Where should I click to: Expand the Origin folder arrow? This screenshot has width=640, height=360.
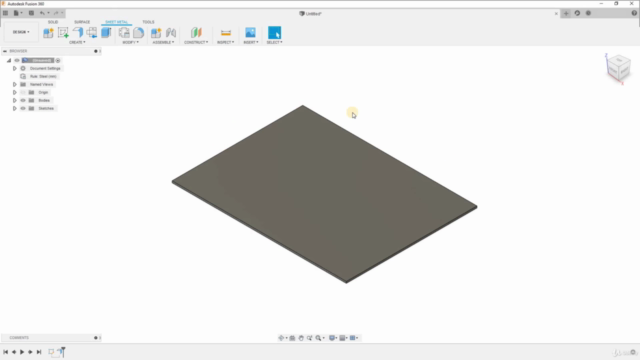[15, 92]
